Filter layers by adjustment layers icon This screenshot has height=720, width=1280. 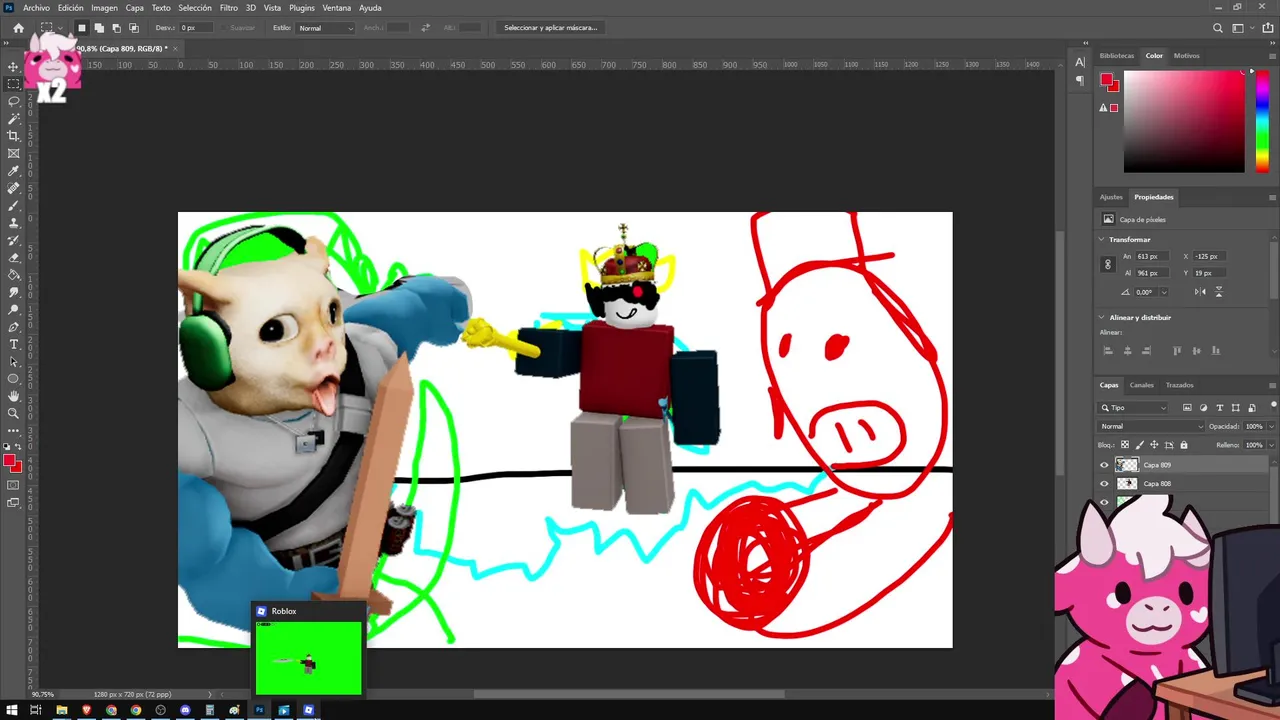coord(1203,408)
